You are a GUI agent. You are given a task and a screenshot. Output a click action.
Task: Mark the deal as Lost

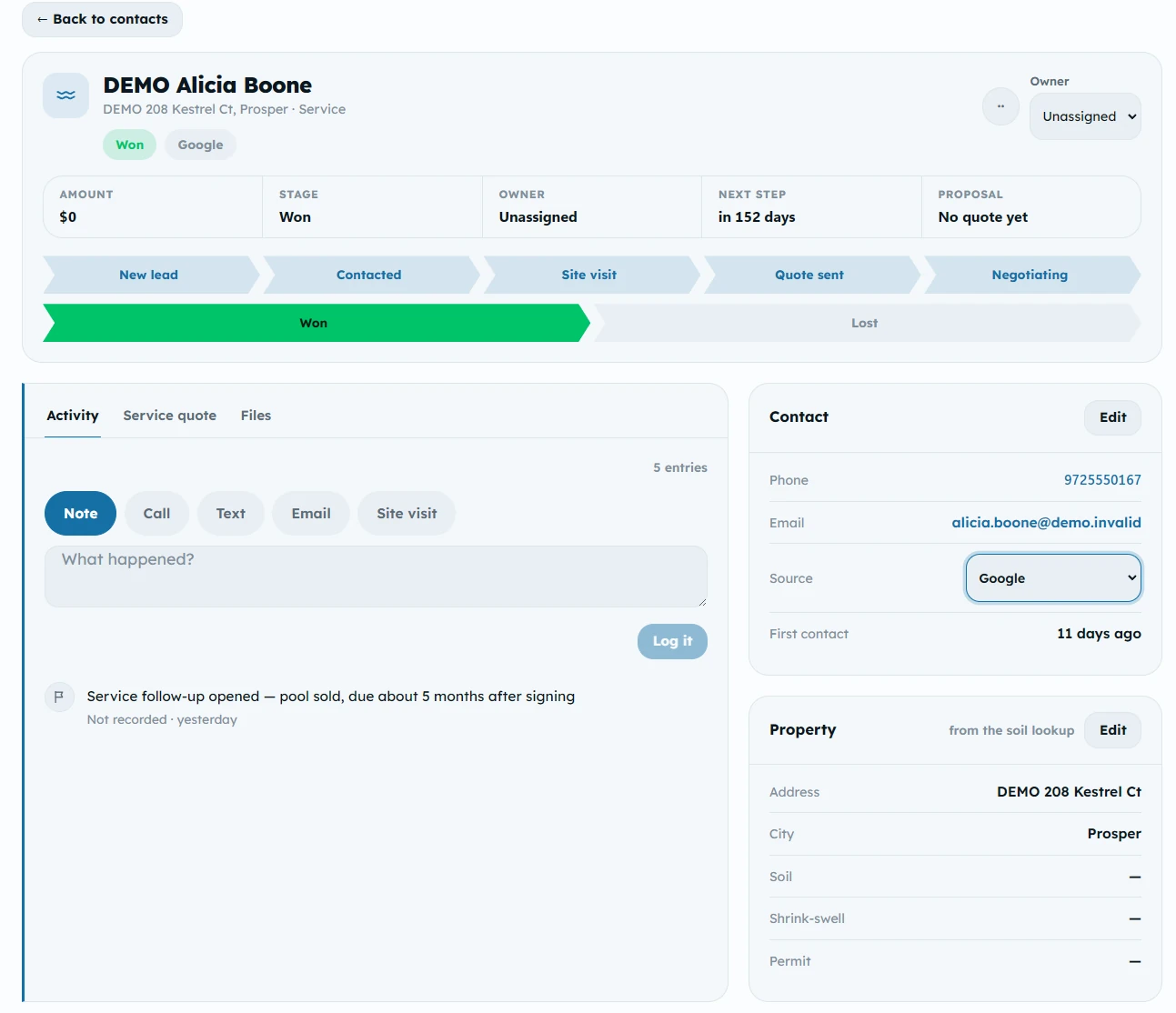point(865,323)
